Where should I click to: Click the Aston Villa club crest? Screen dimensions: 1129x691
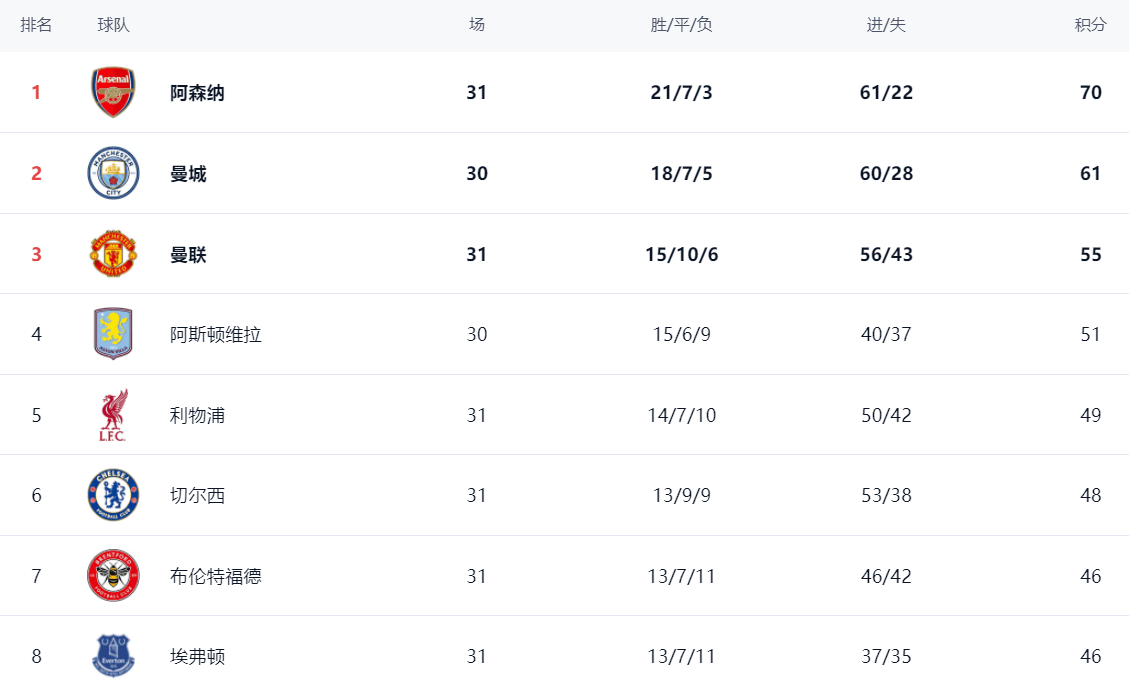click(113, 334)
